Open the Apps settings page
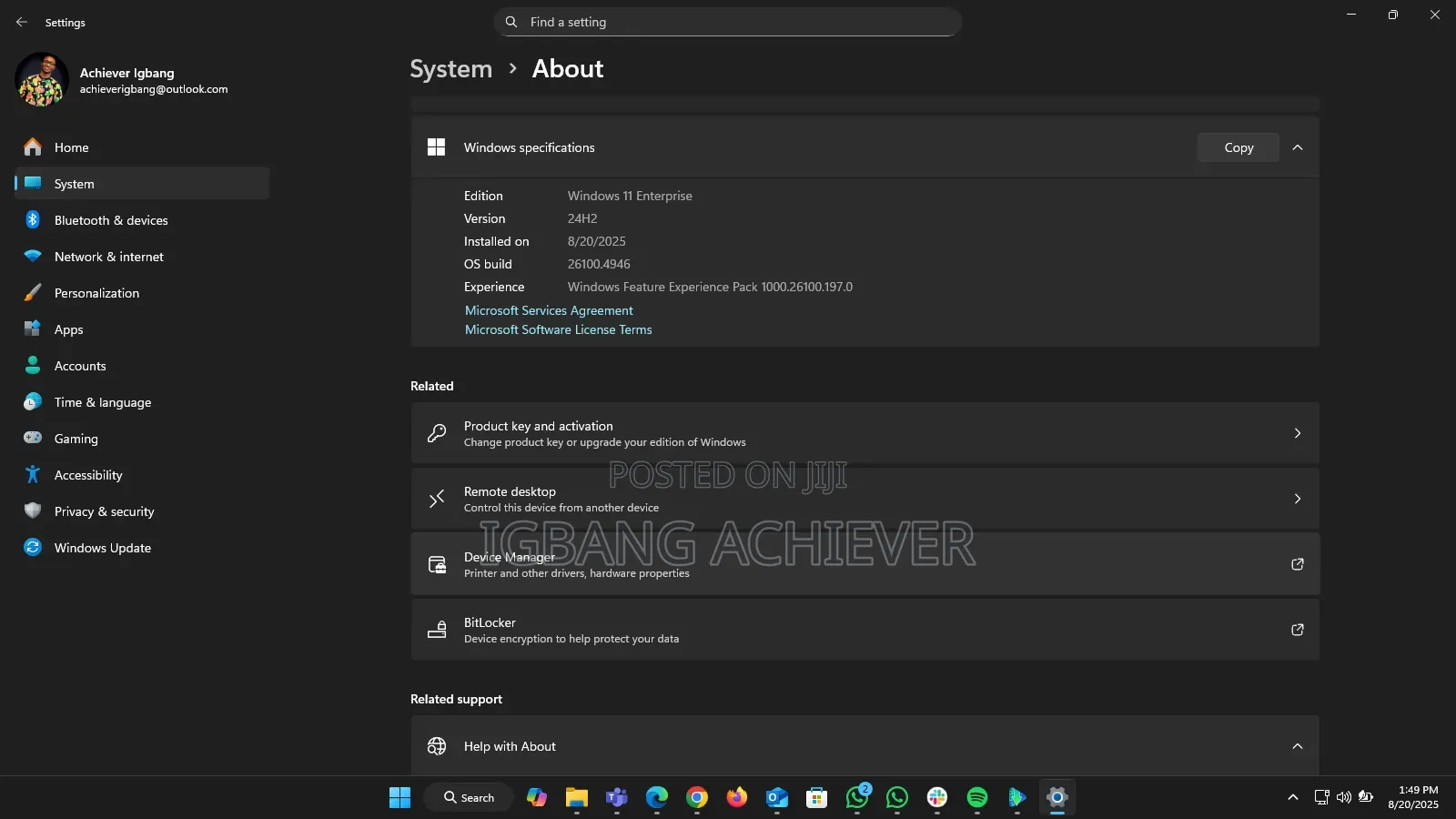 click(x=142, y=329)
